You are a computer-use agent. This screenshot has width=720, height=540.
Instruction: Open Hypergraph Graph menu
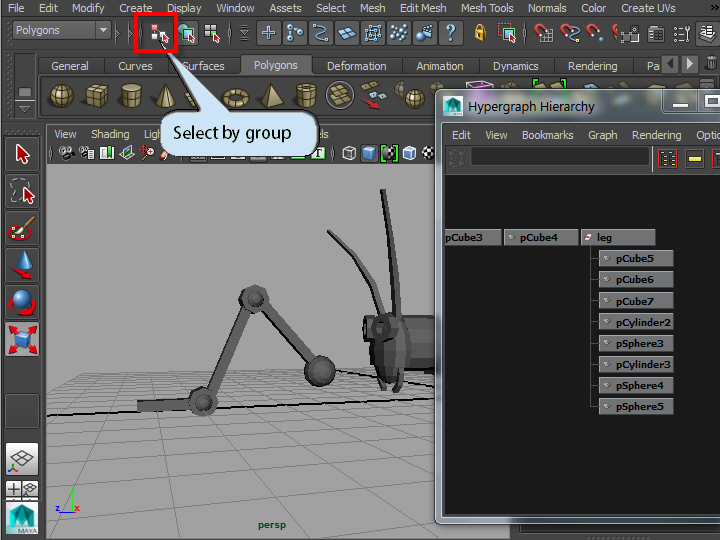tap(602, 135)
